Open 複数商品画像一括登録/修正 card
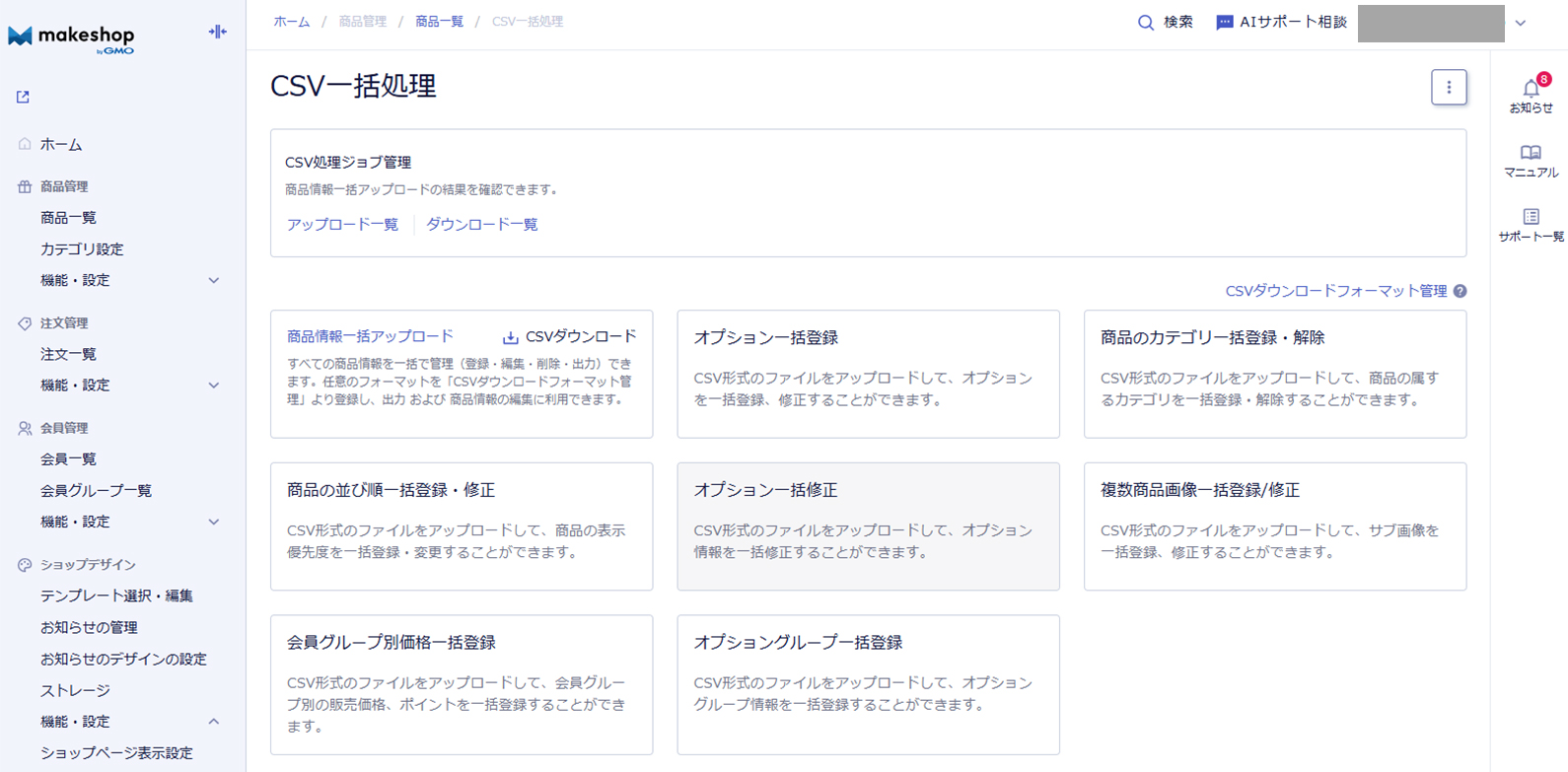1568x772 pixels. [1275, 526]
